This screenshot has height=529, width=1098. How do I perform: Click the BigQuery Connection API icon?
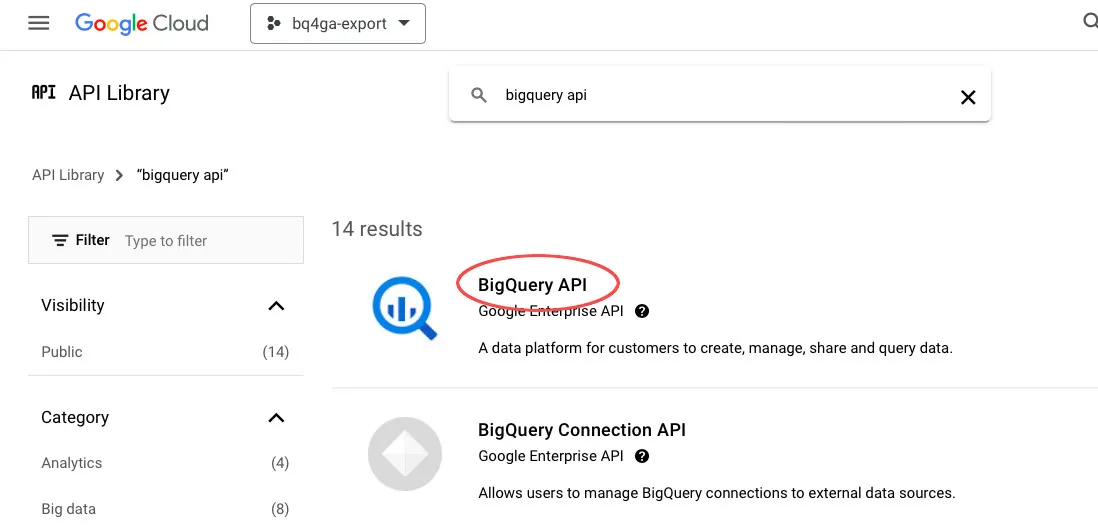click(x=404, y=454)
